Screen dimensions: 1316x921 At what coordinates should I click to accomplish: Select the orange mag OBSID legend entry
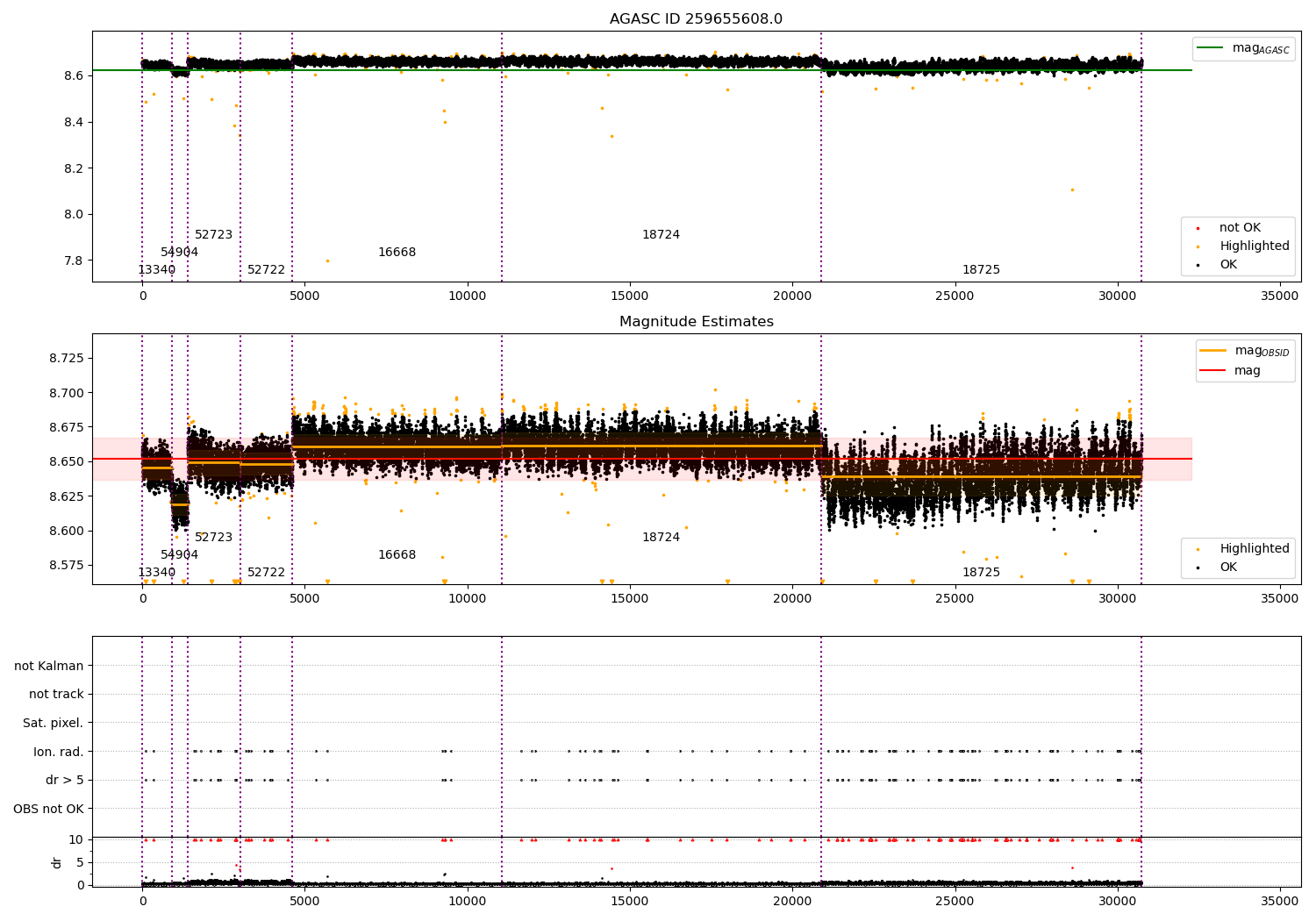[1245, 351]
